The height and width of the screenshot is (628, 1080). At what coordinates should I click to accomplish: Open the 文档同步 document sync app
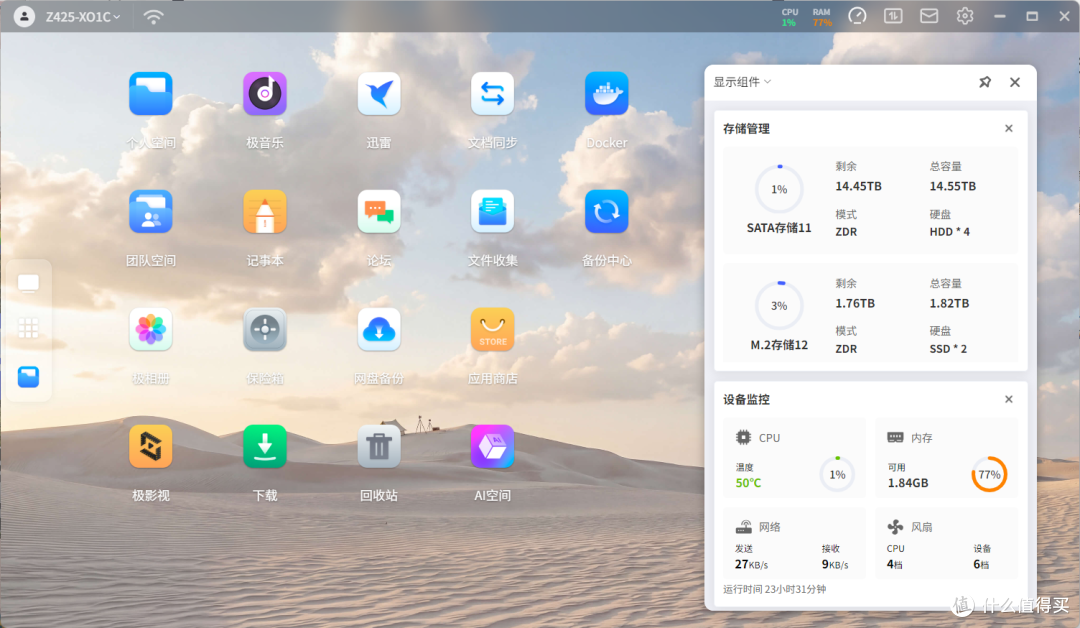492,94
